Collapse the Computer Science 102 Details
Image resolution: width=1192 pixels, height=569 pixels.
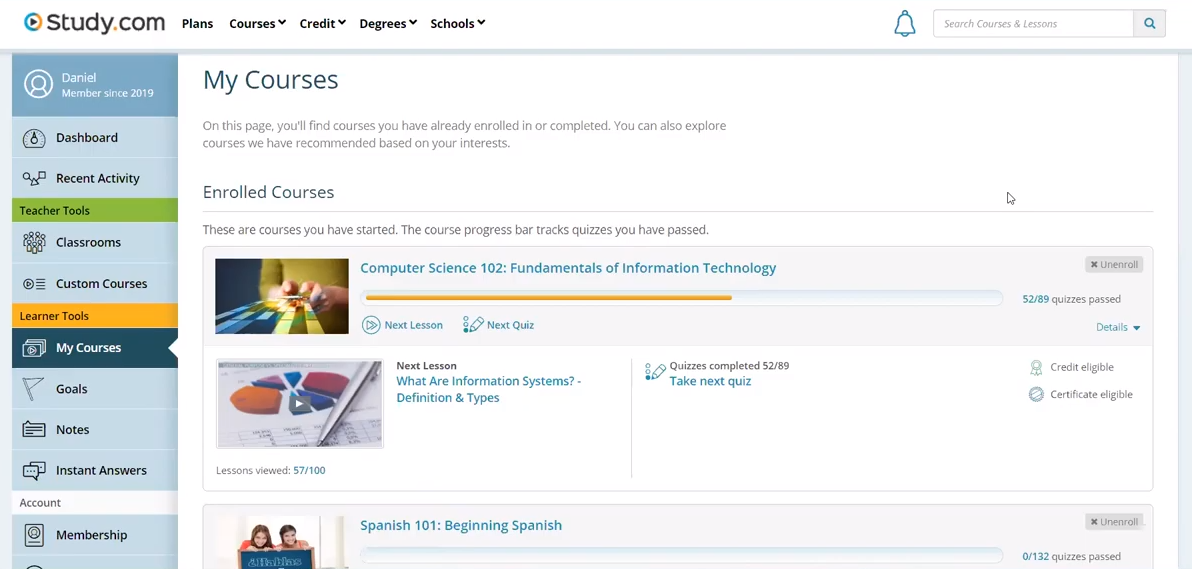[1118, 327]
